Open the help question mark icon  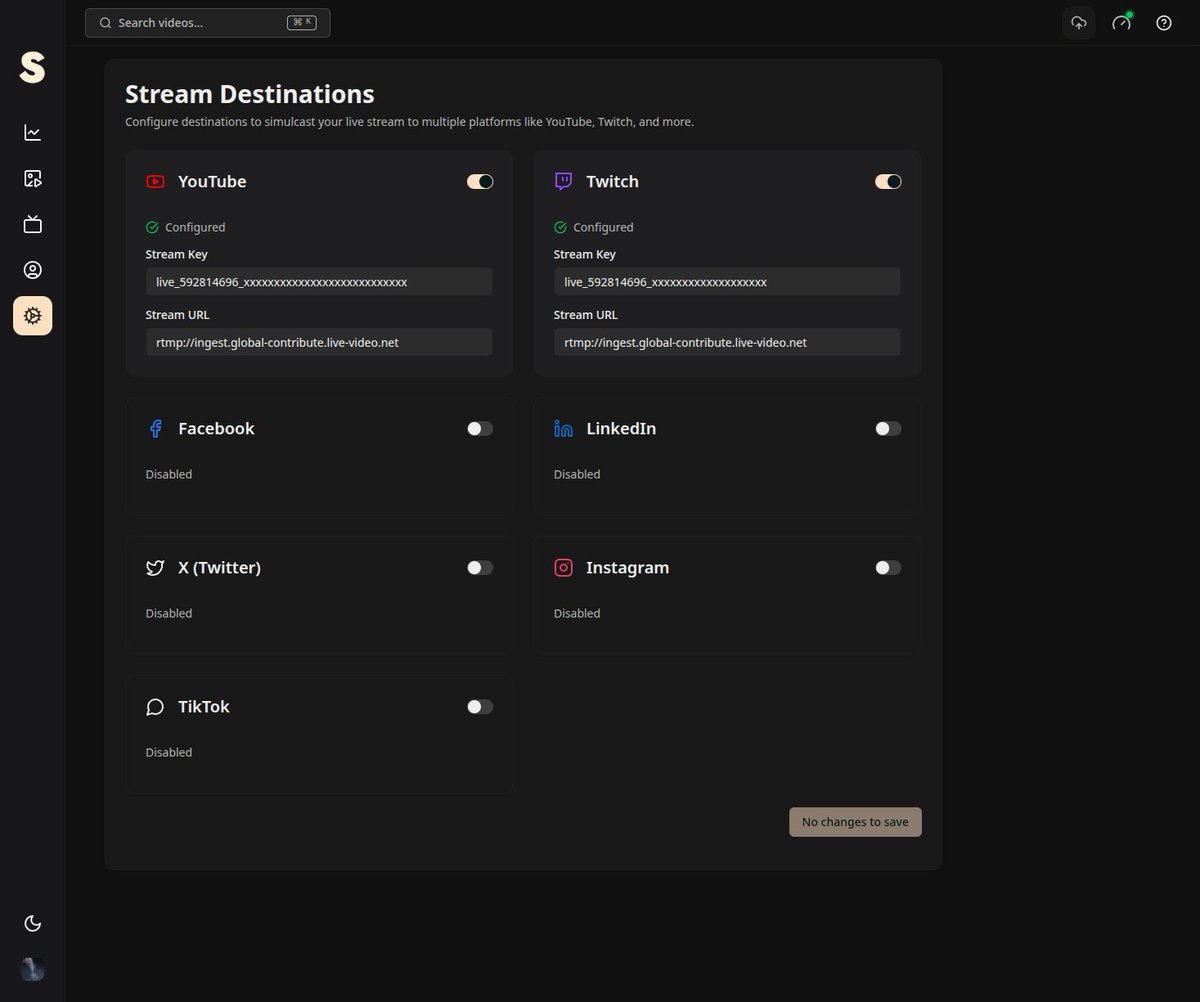pyautogui.click(x=1164, y=23)
